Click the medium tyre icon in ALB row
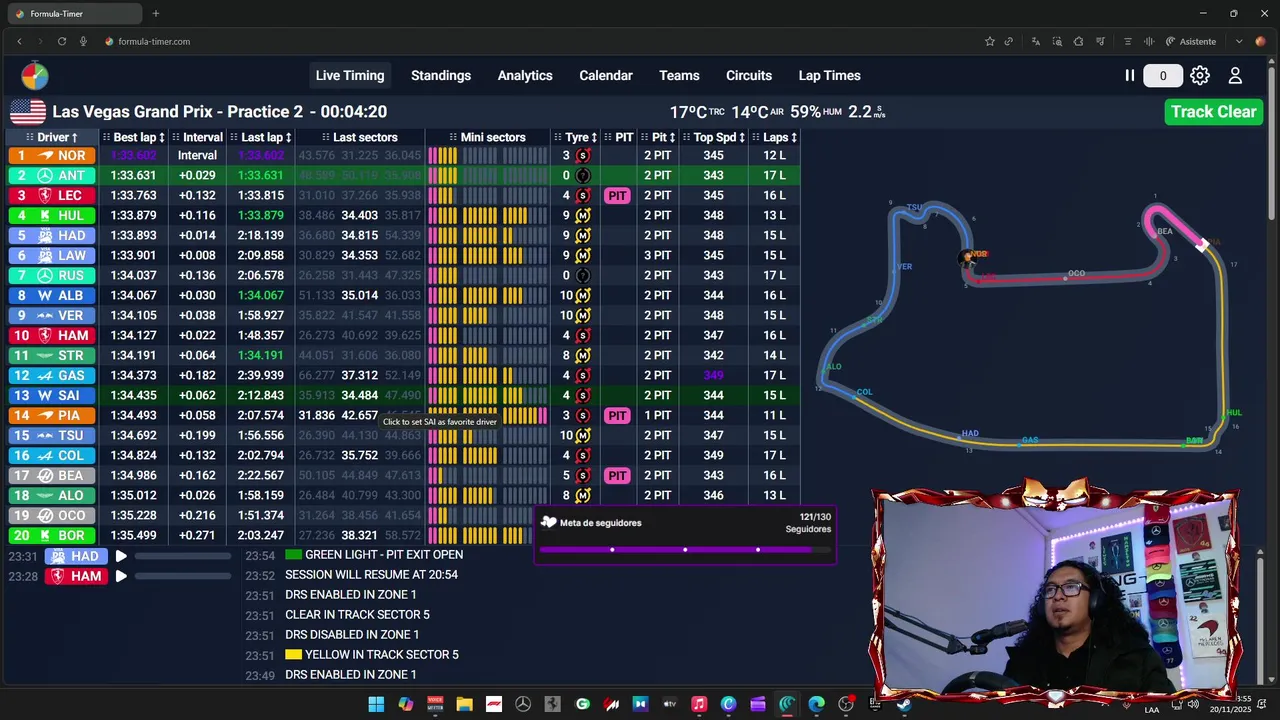 [x=583, y=296]
